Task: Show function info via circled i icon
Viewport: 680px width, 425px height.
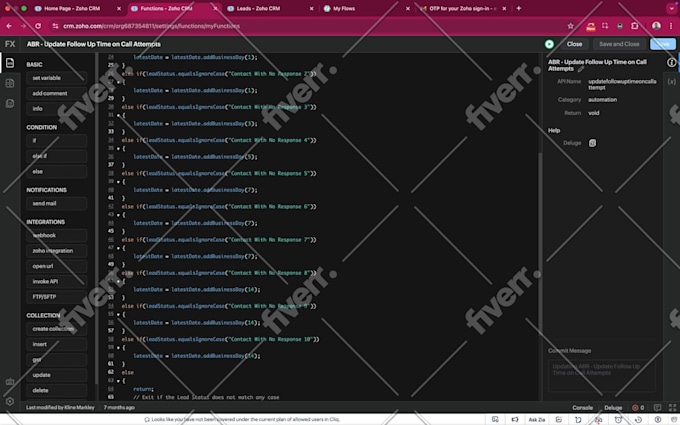Action: (671, 62)
